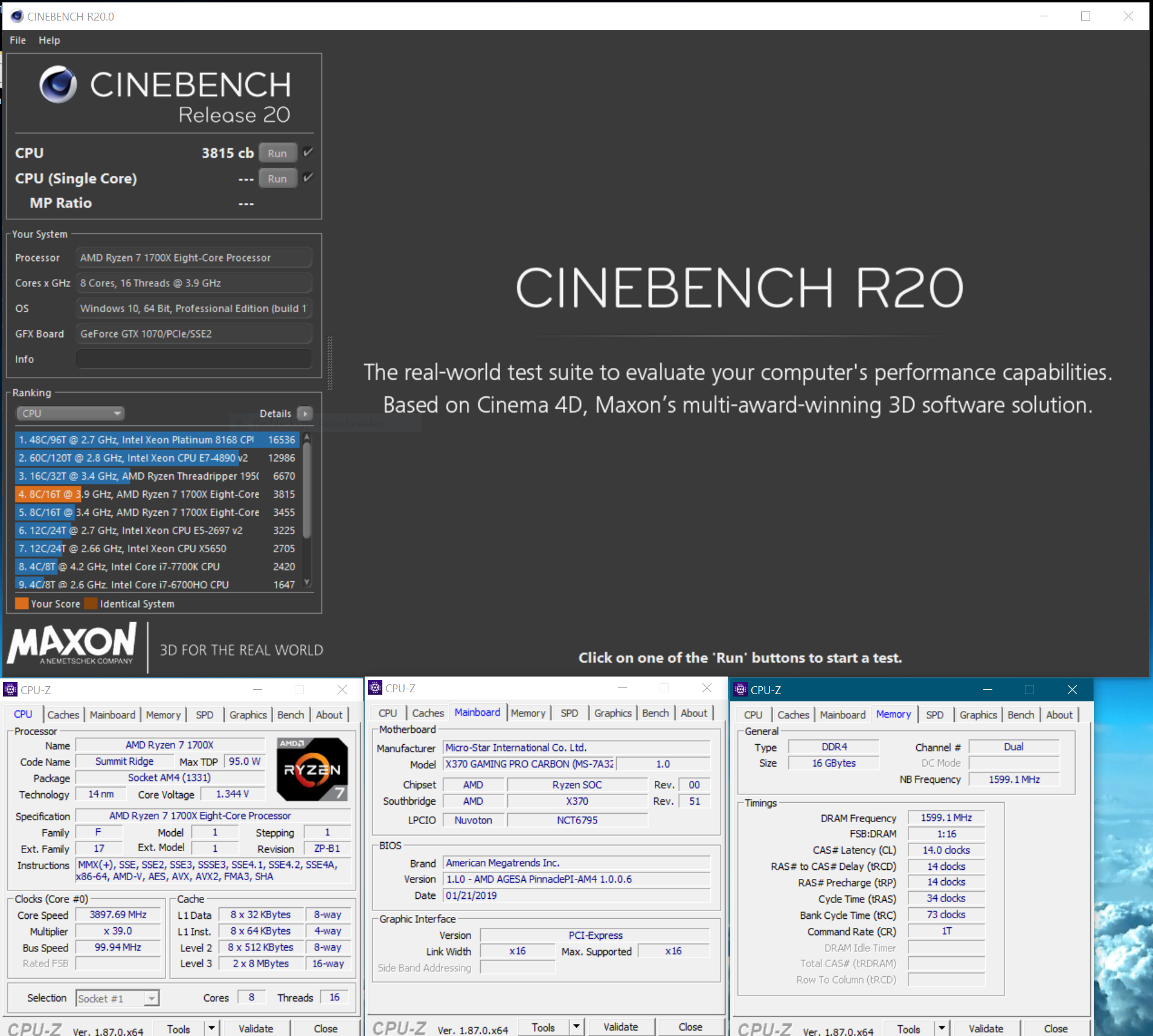
Task: Open Graphics tab in right CPU-Z
Action: pyautogui.click(x=978, y=715)
